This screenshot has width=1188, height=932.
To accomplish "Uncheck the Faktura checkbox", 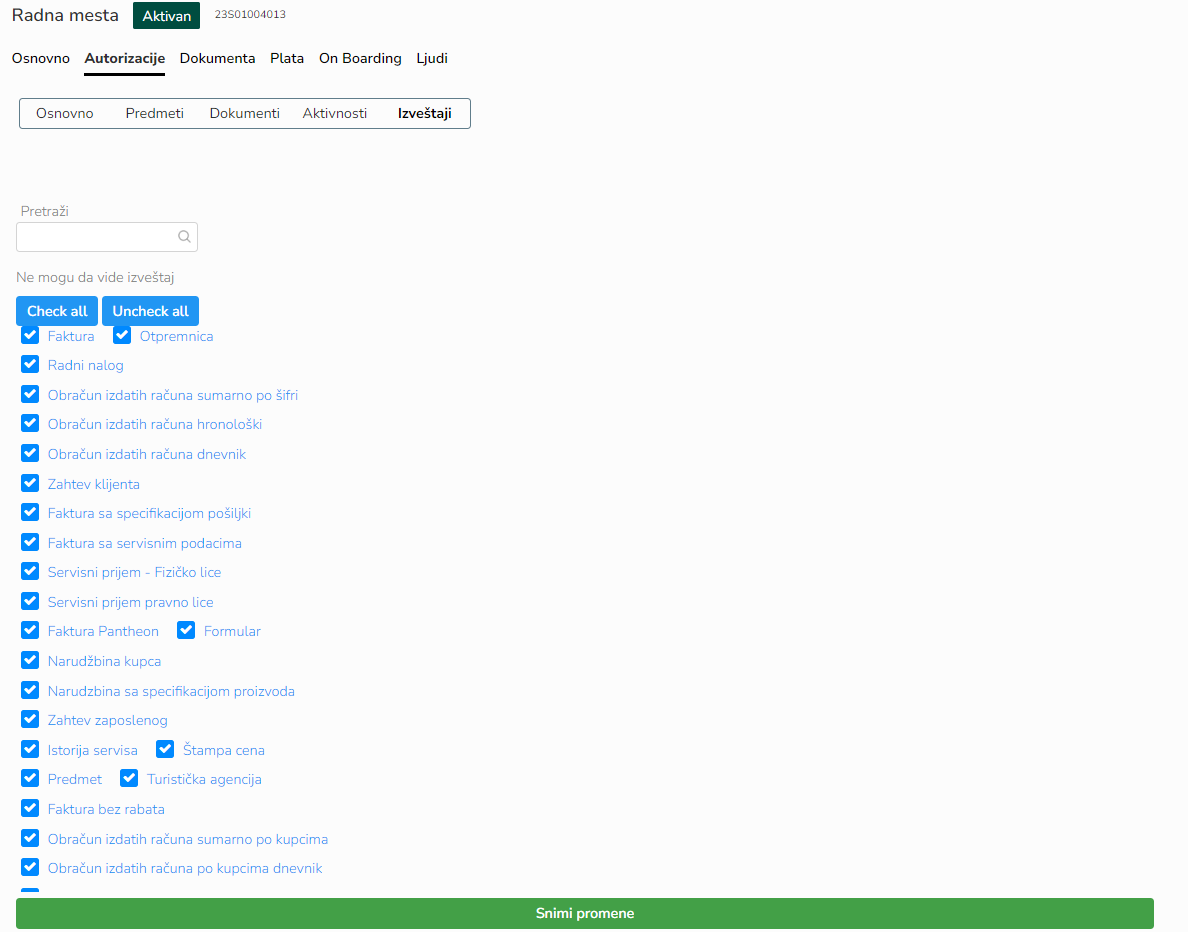I will pos(30,335).
